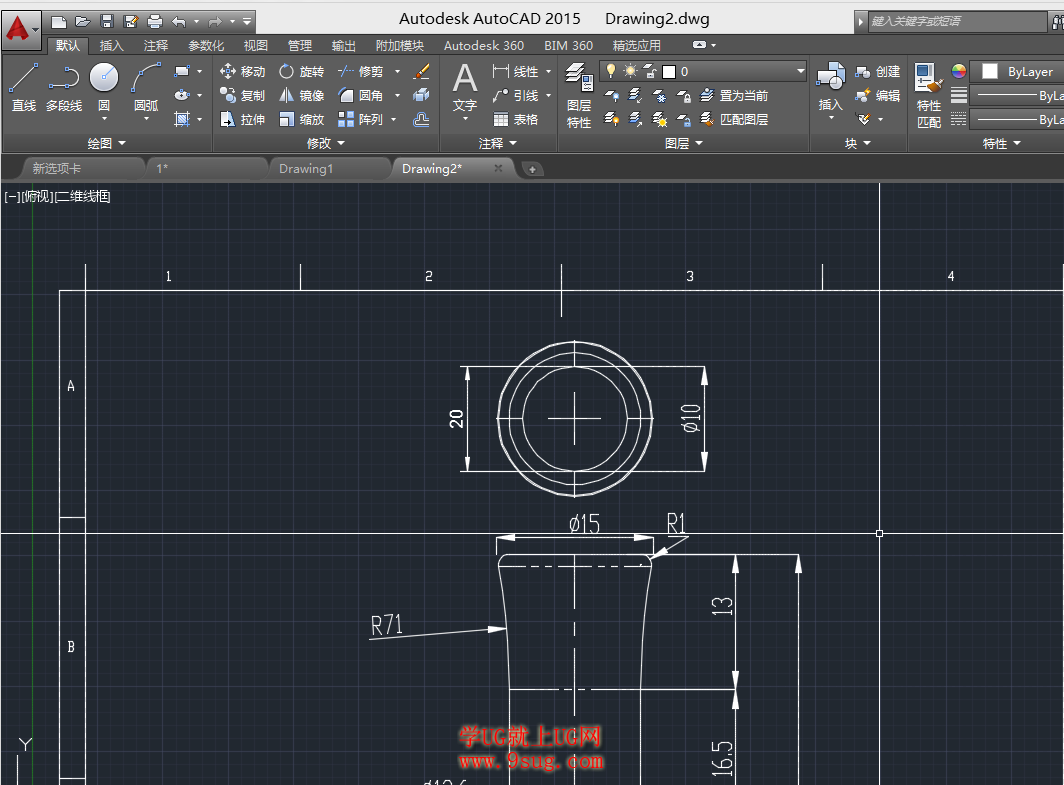Open the Output (输出) ribbon tab
The image size is (1064, 785).
343,45
